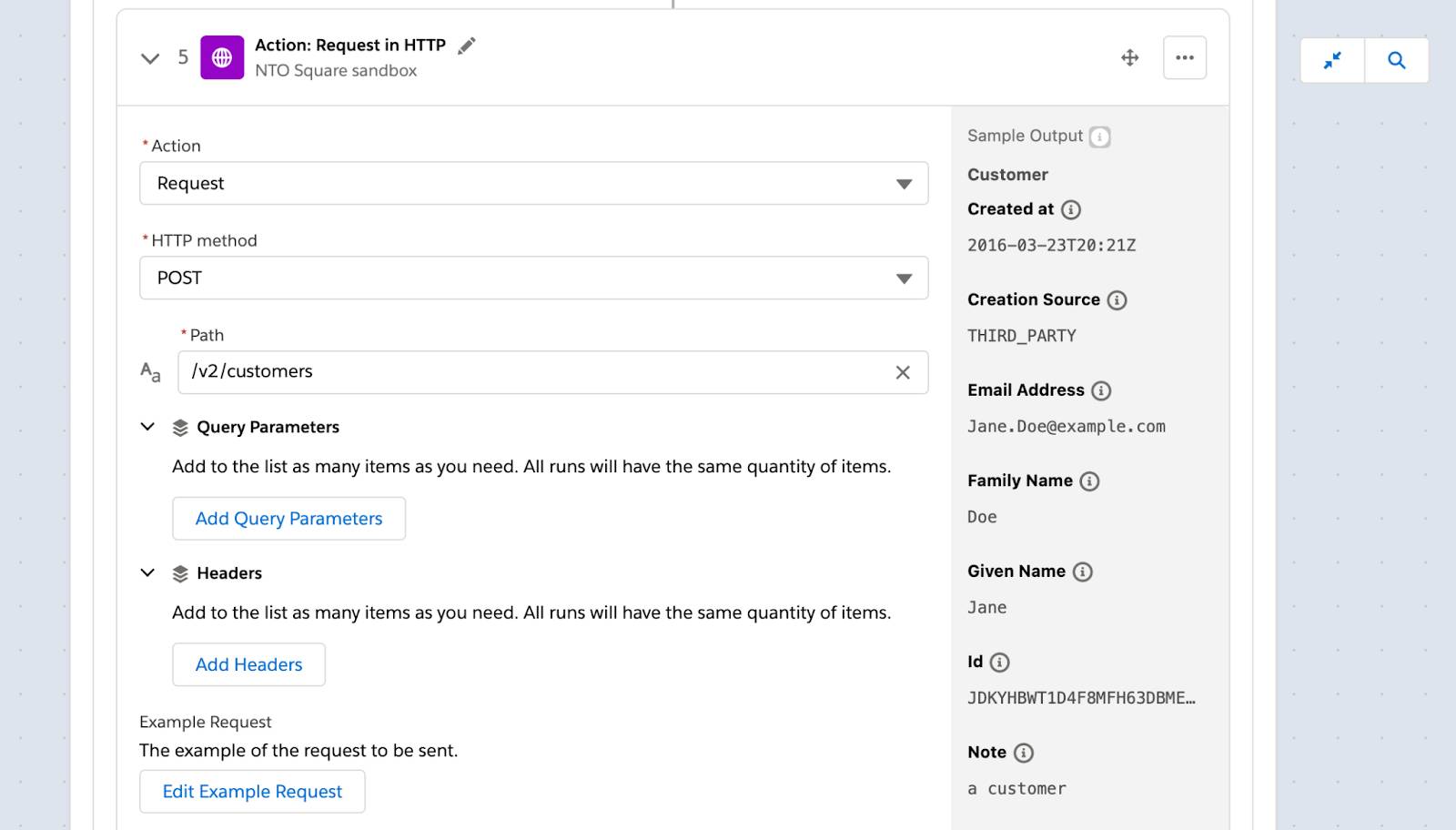The image size is (1456, 830).
Task: Click the Note info icon
Action: [1024, 753]
